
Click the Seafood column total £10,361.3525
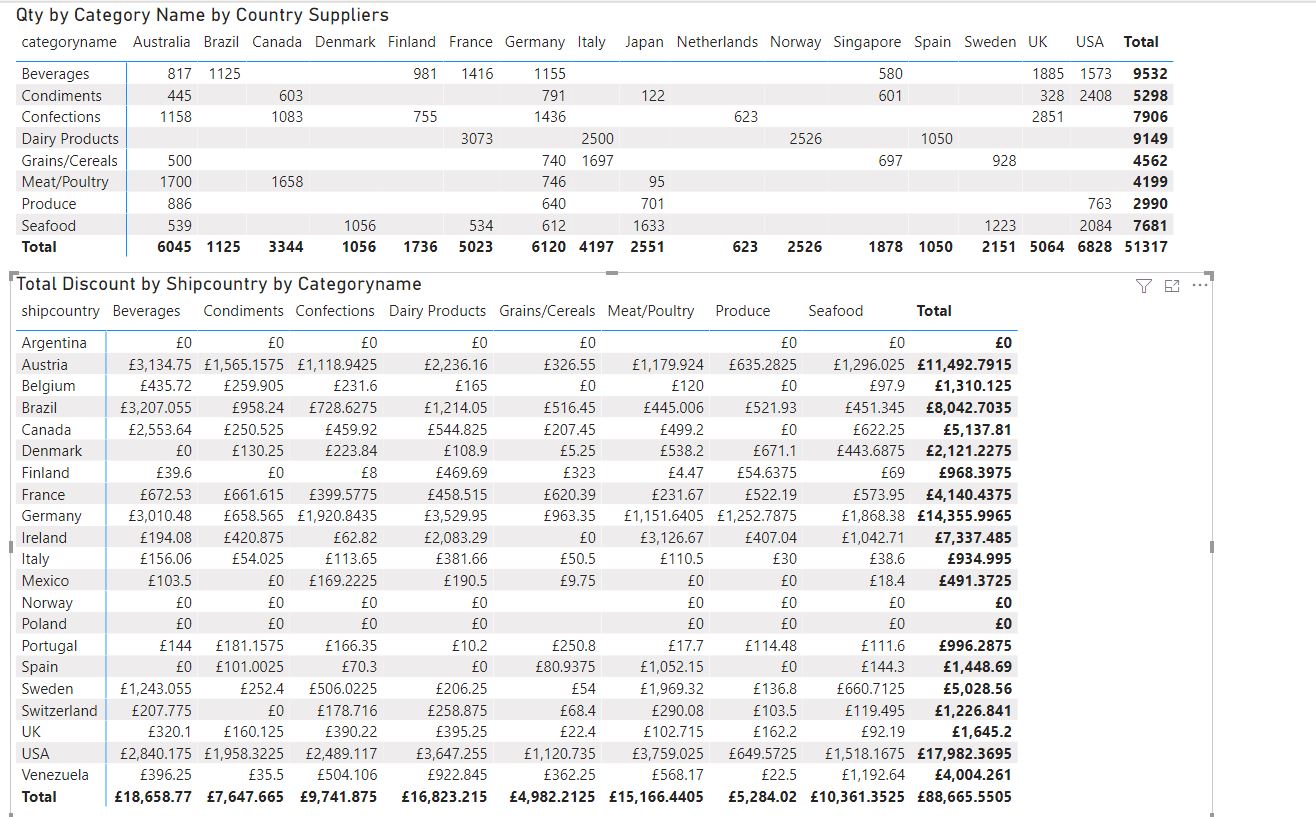pos(856,797)
